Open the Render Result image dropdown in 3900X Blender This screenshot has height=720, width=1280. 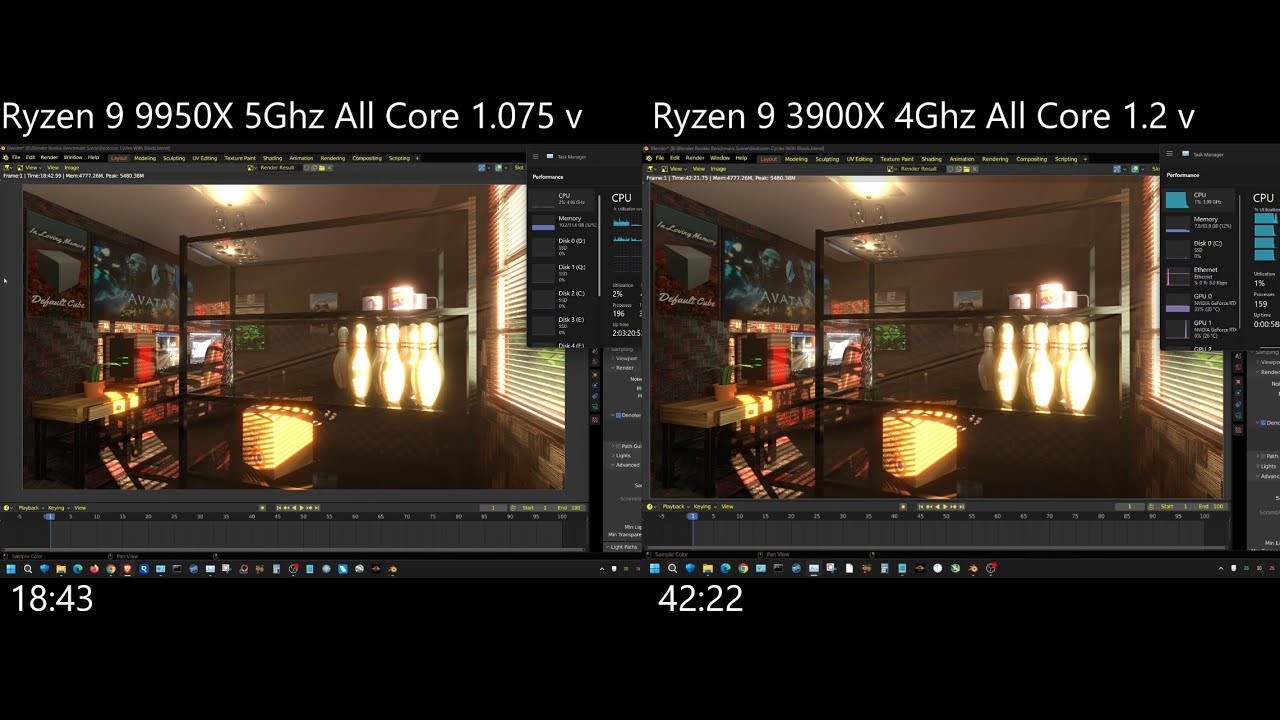(x=894, y=169)
